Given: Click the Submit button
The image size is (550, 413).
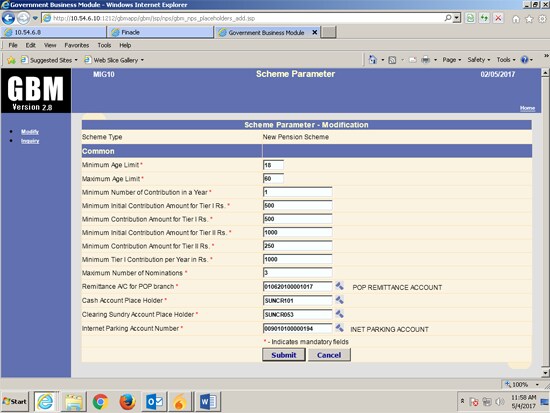Looking at the screenshot, I should click(284, 355).
